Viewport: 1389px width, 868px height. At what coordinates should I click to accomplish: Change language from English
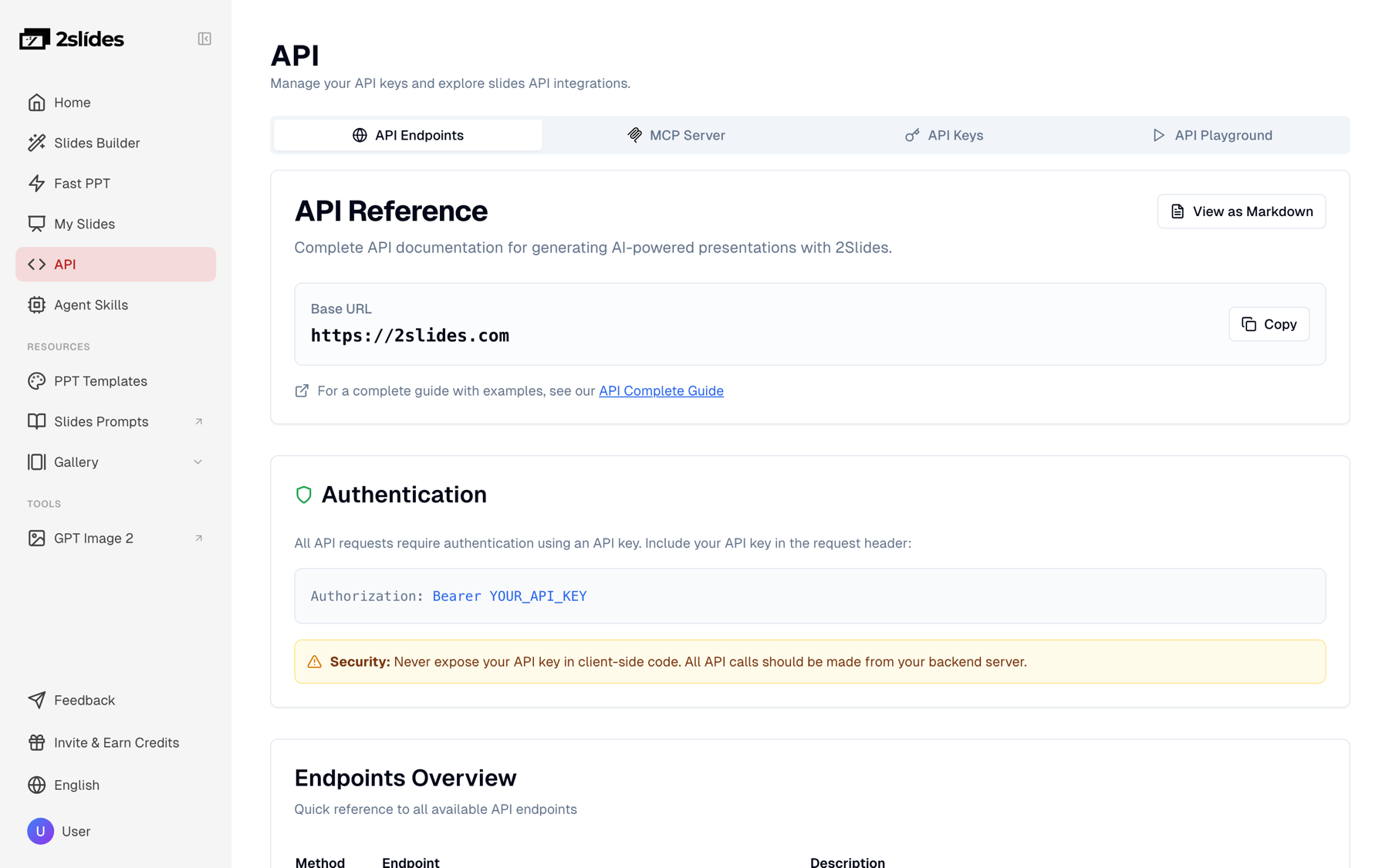point(116,785)
